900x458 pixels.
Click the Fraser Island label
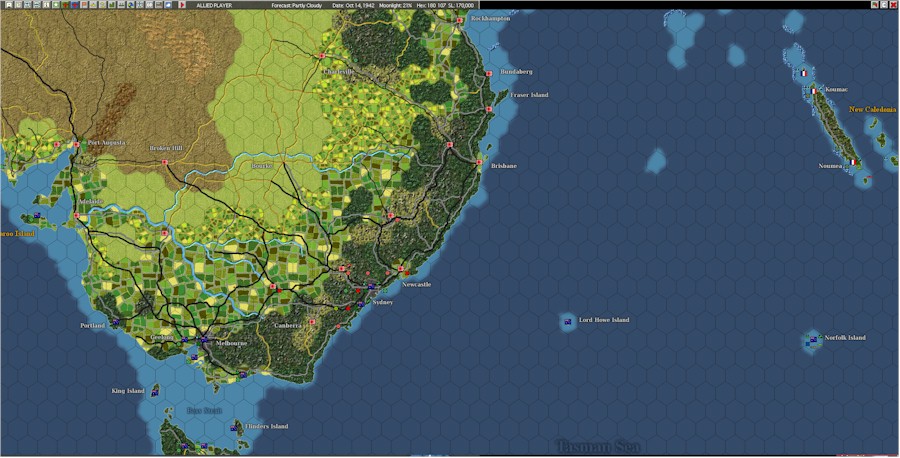point(529,95)
